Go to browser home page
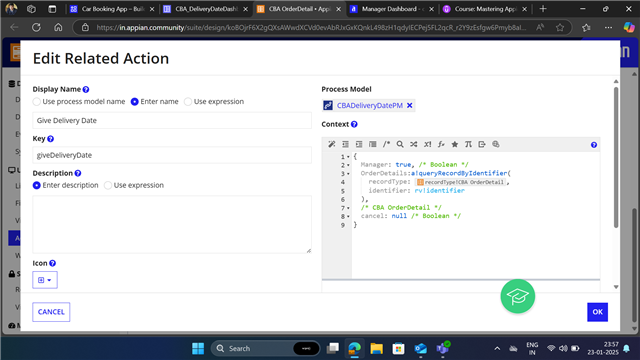The height and width of the screenshot is (360, 640). pos(58,27)
